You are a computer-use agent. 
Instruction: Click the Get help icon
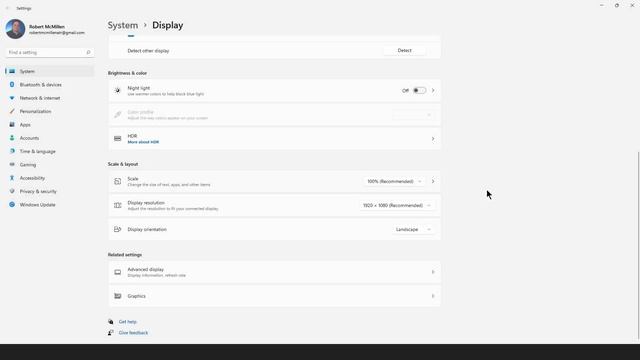coord(111,322)
